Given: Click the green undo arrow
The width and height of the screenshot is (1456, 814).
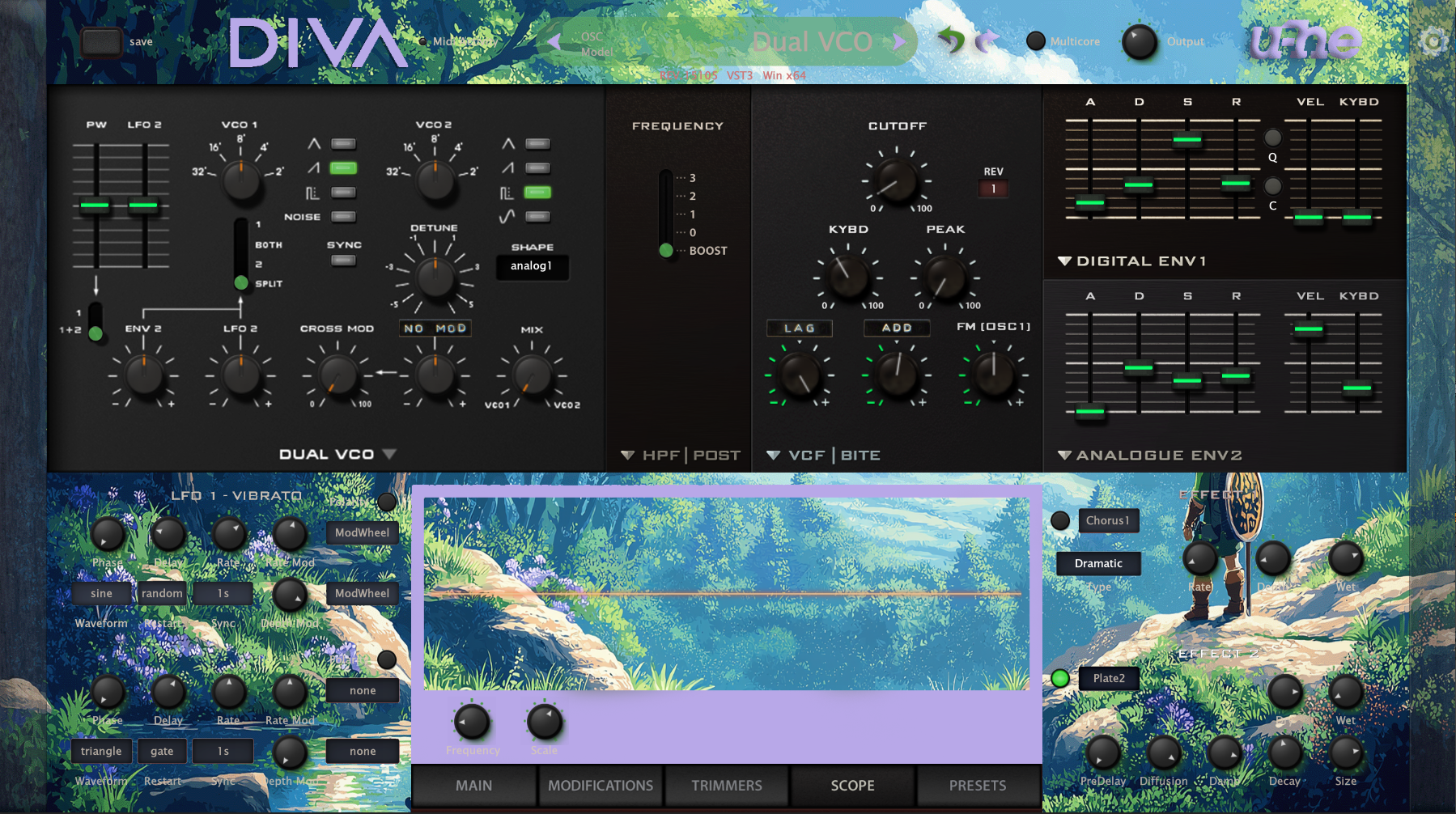Looking at the screenshot, I should point(951,40).
